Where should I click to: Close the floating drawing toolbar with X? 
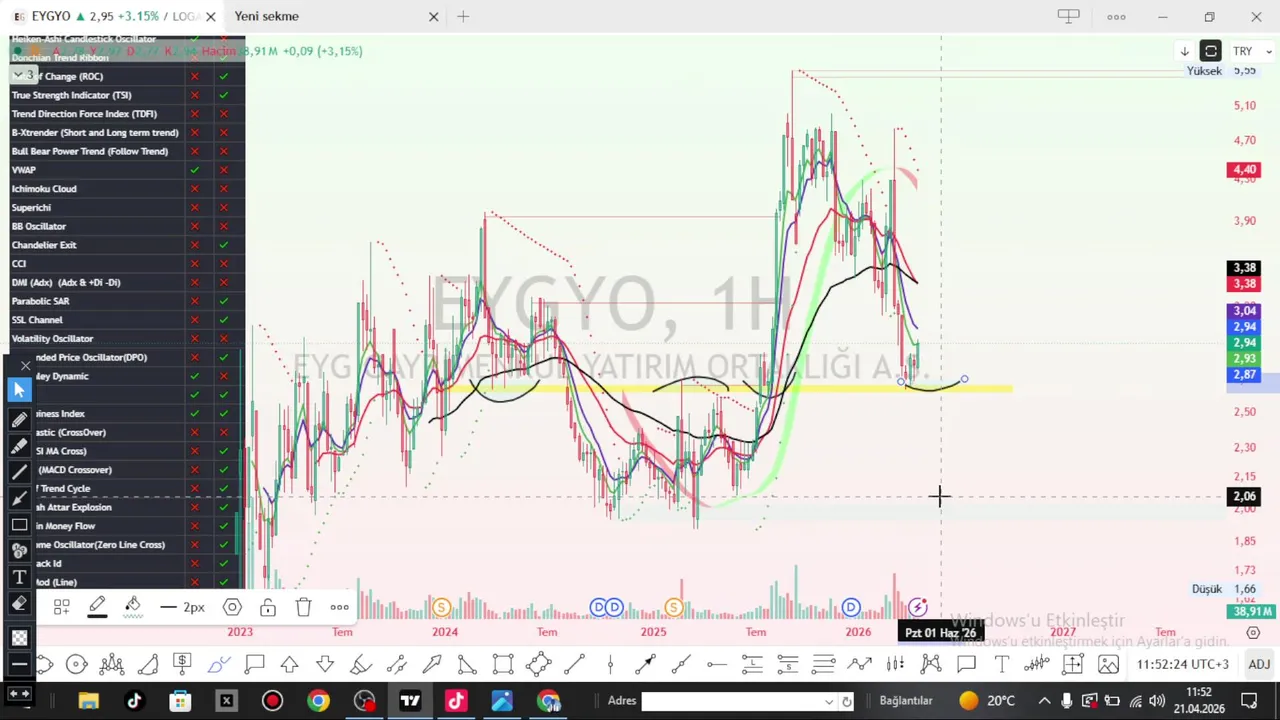[x=26, y=365]
